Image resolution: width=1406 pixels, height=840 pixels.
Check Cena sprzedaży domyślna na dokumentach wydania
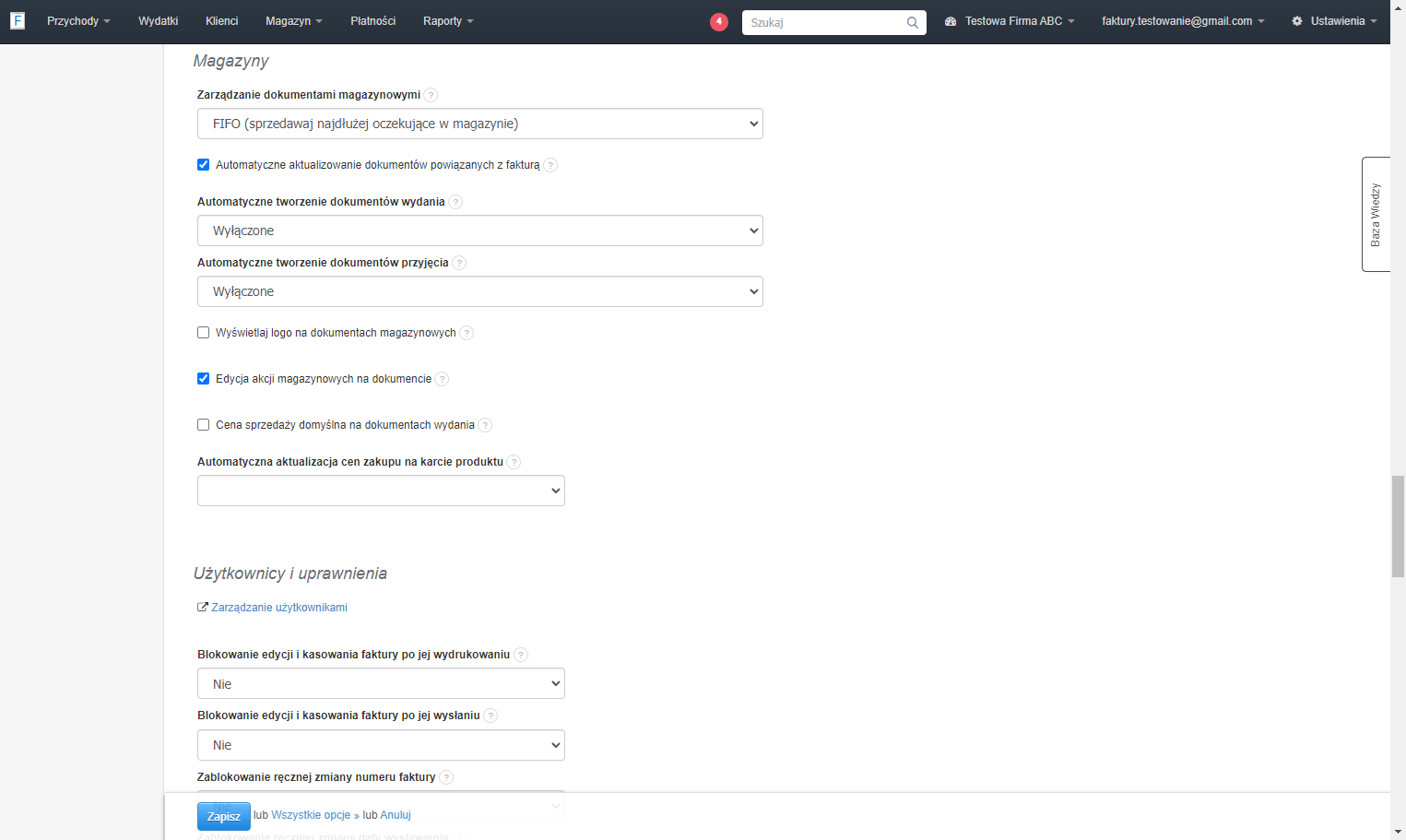(204, 425)
